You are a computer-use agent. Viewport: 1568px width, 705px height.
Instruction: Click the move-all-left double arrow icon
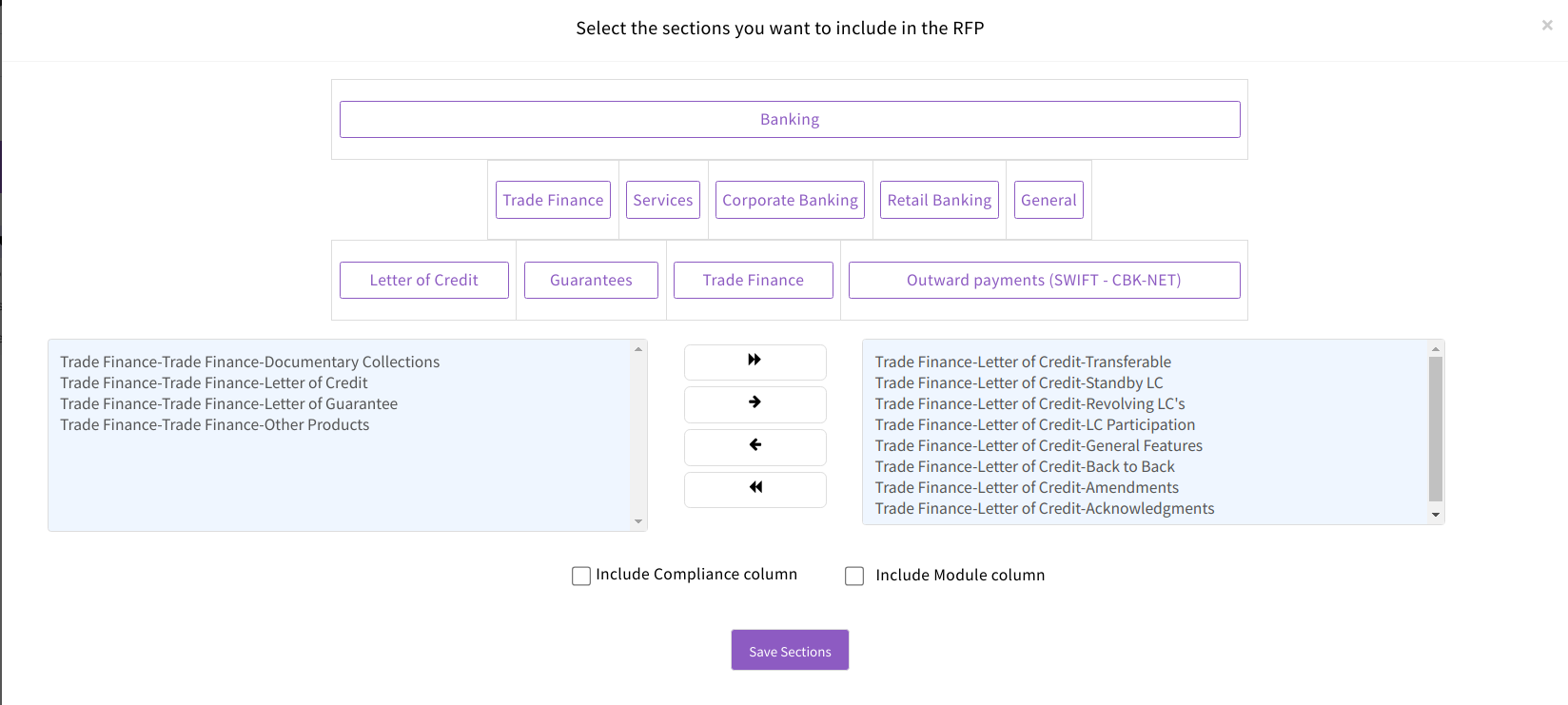(755, 488)
